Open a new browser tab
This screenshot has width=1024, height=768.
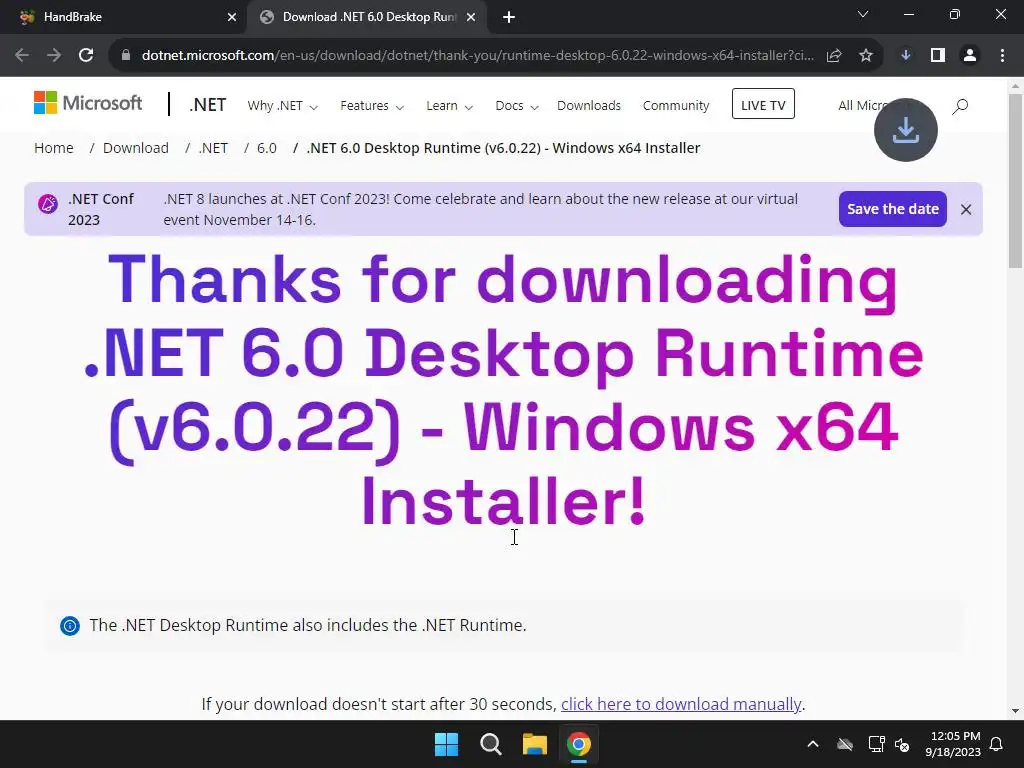[x=509, y=17]
